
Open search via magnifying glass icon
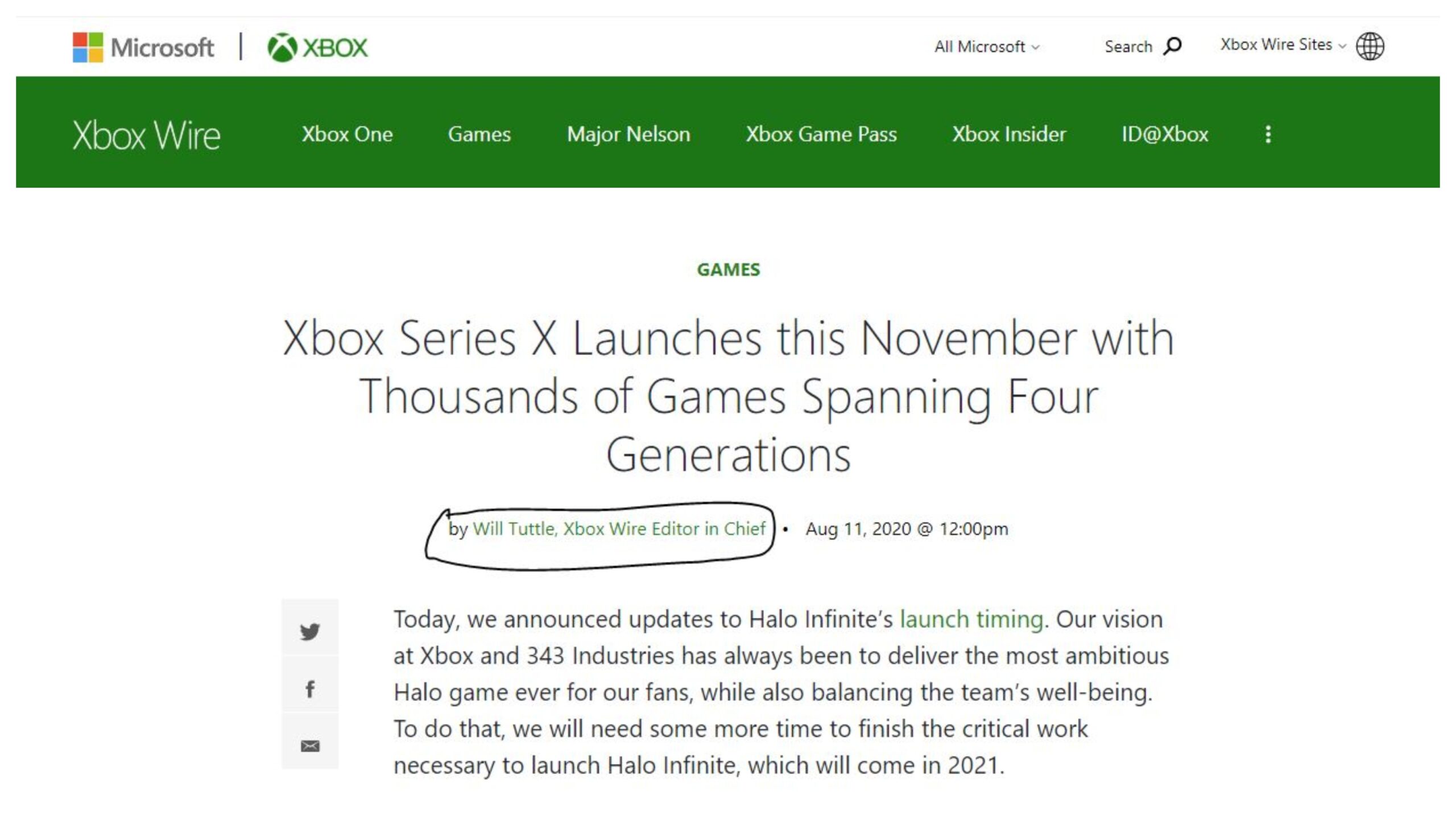pos(1172,46)
